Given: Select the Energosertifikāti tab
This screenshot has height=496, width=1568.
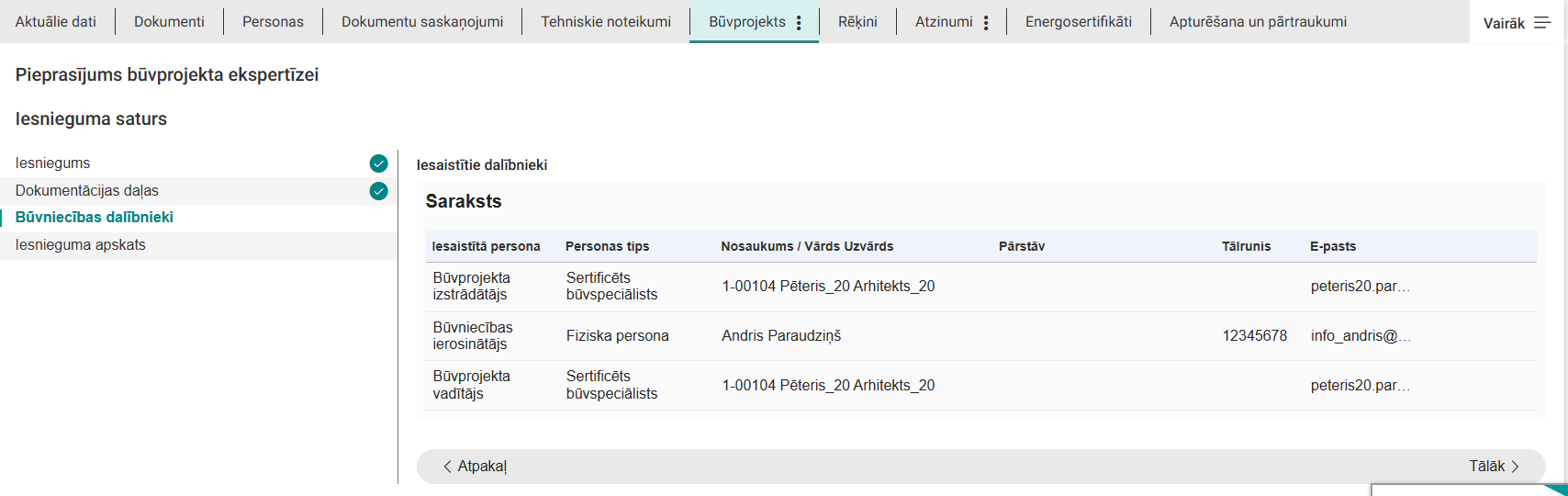Looking at the screenshot, I should click(1078, 21).
